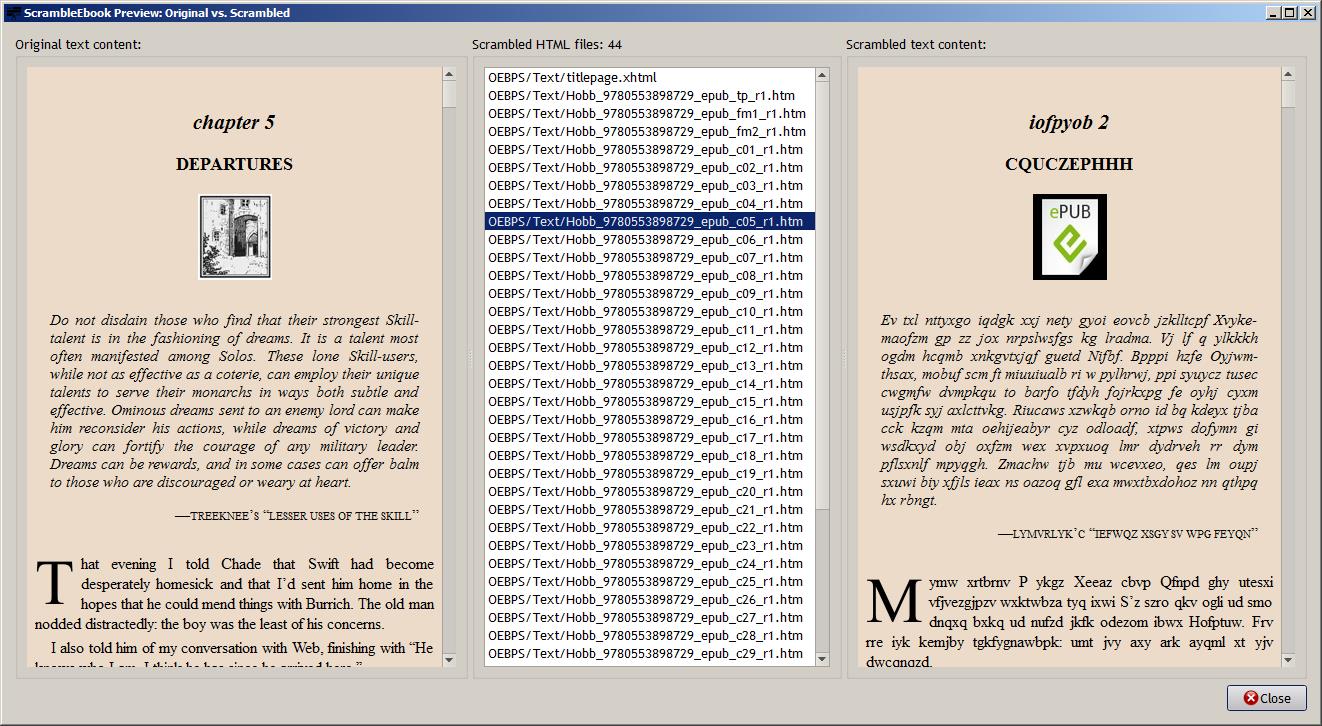Minimize the ScrambleEbook Preview window
This screenshot has width=1322, height=726.
click(1273, 13)
